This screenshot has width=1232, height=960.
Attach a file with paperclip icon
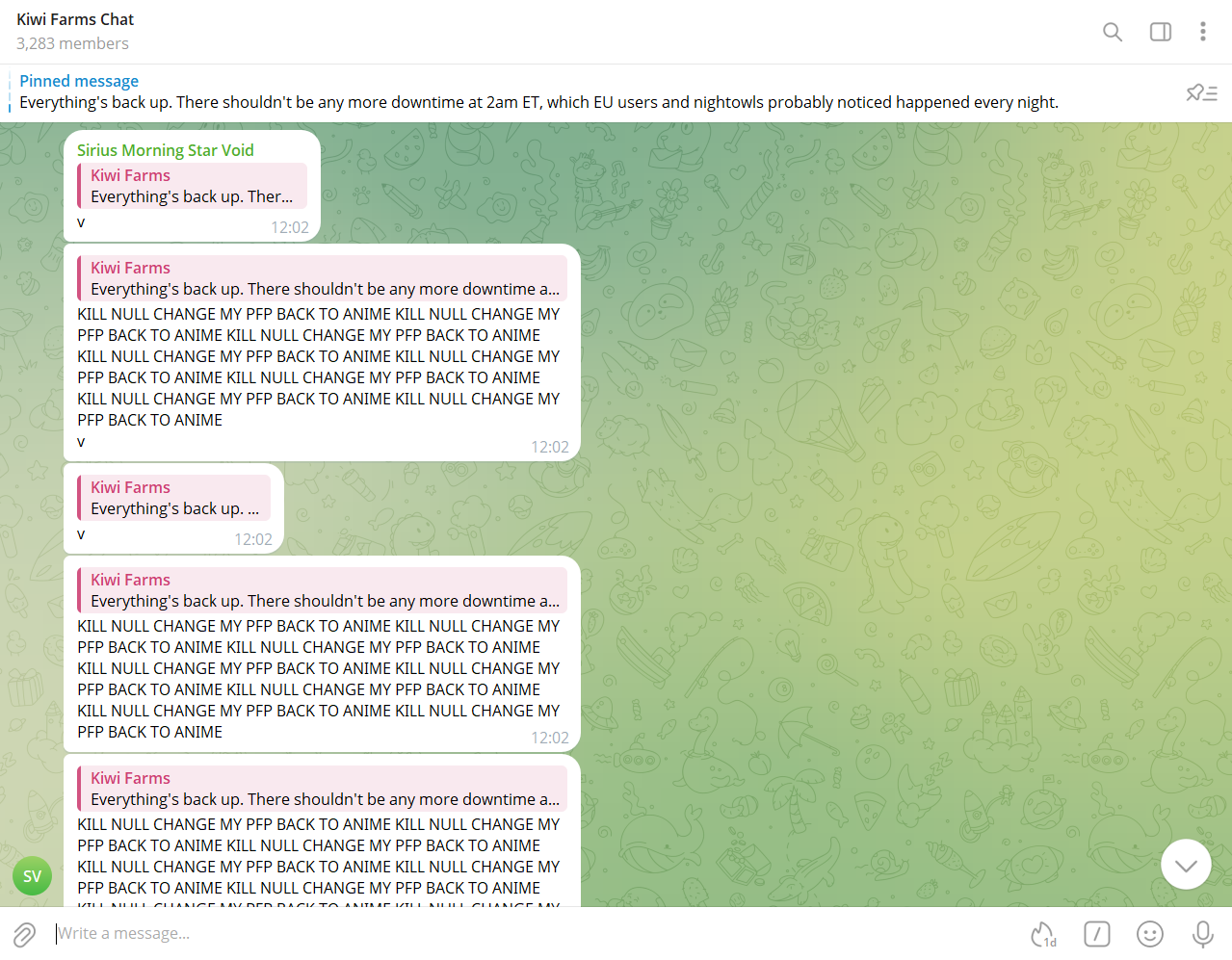tap(25, 934)
